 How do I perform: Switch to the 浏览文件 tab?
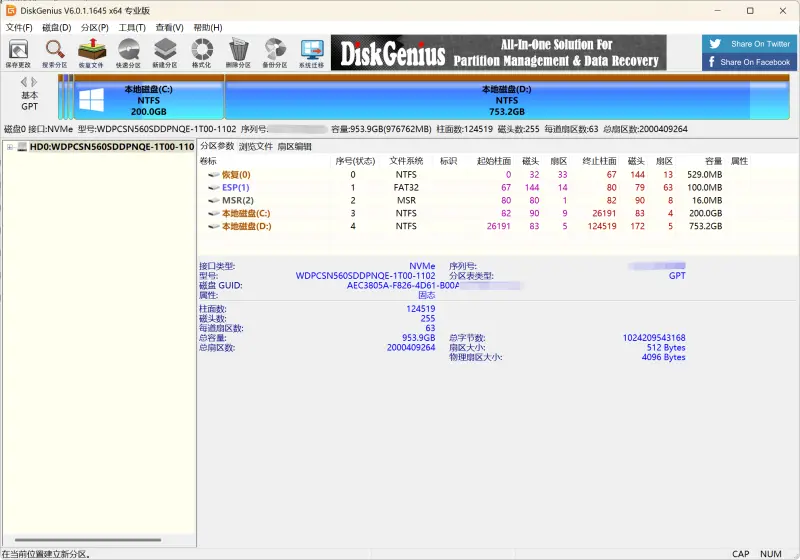[256, 146]
